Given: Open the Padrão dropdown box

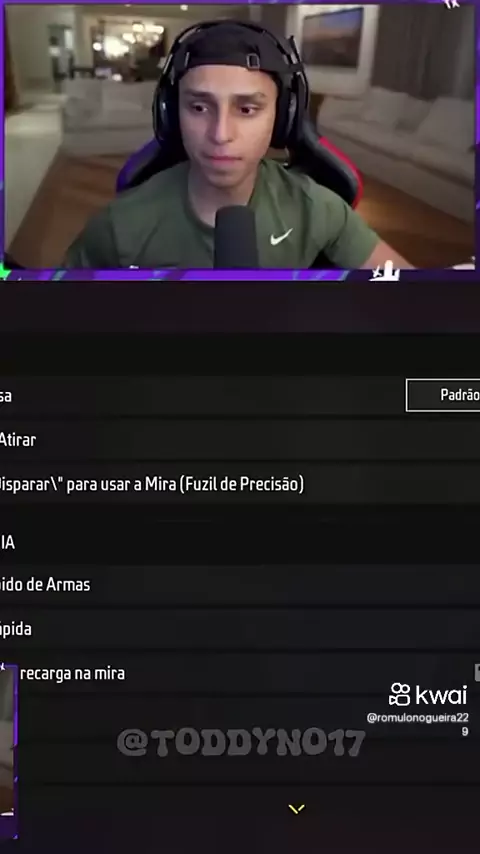Looking at the screenshot, I should click(x=443, y=395).
